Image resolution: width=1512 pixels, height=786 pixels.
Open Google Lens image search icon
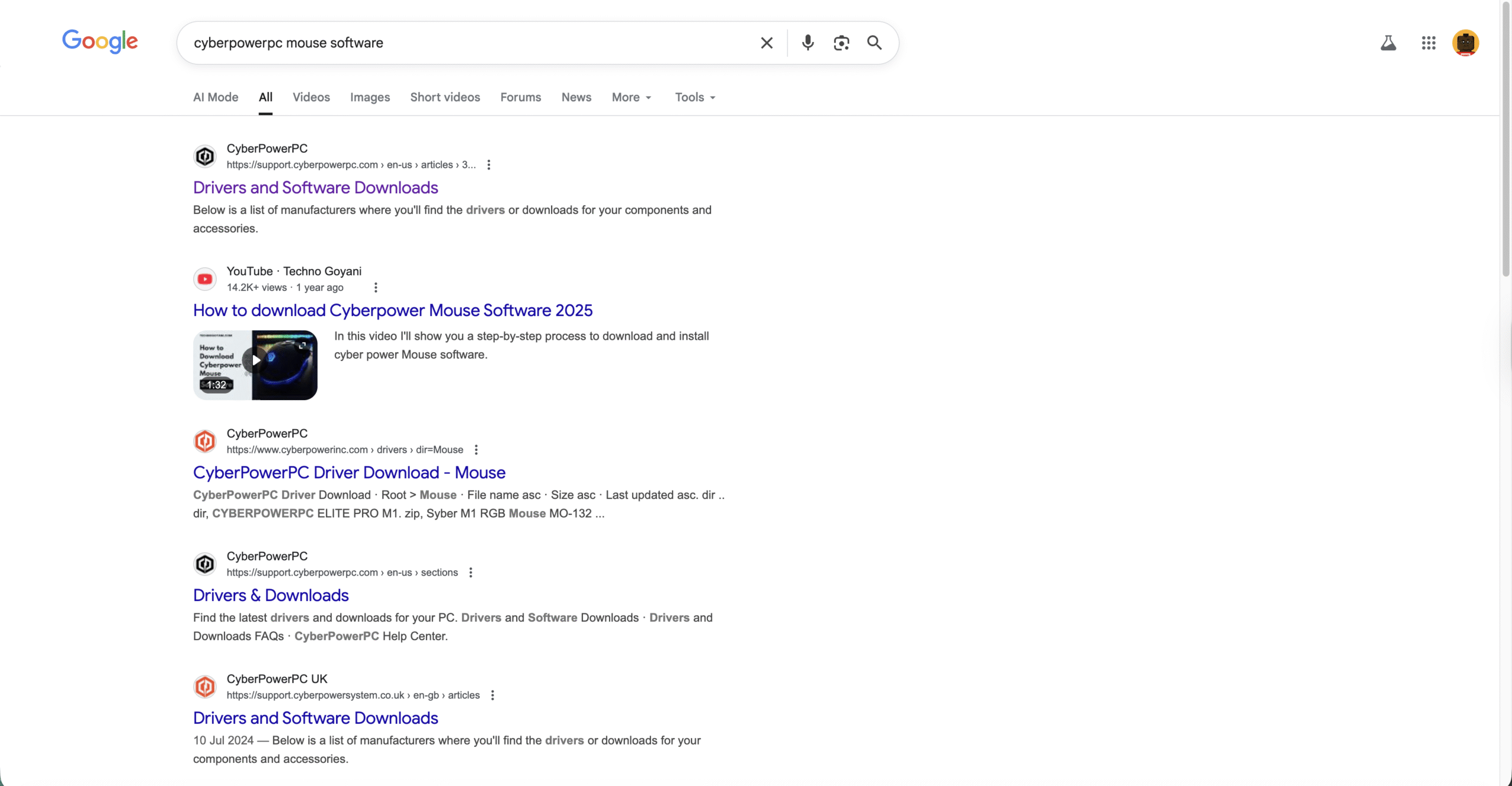pos(841,43)
